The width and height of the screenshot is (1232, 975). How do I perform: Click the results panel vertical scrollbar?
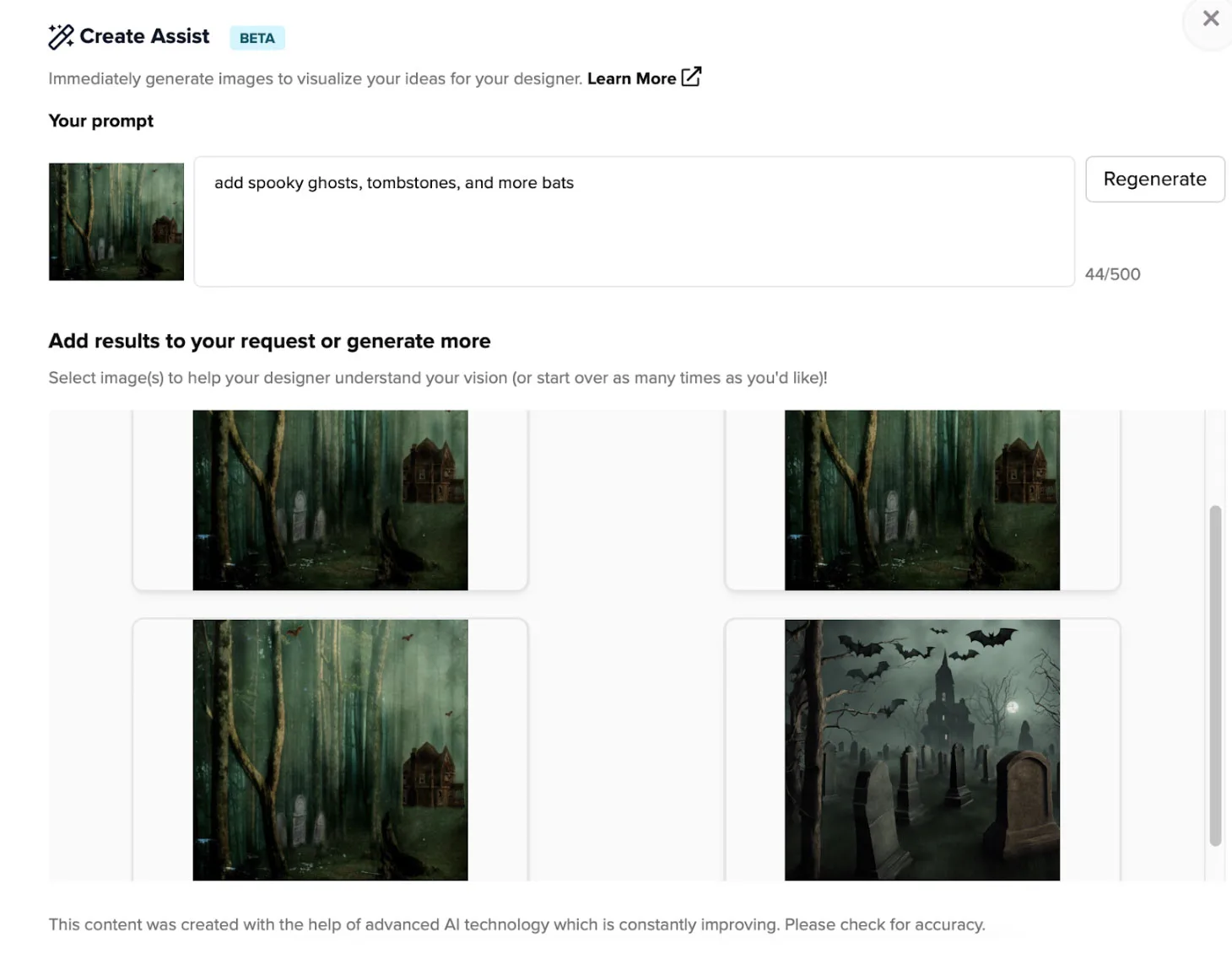(x=1215, y=675)
